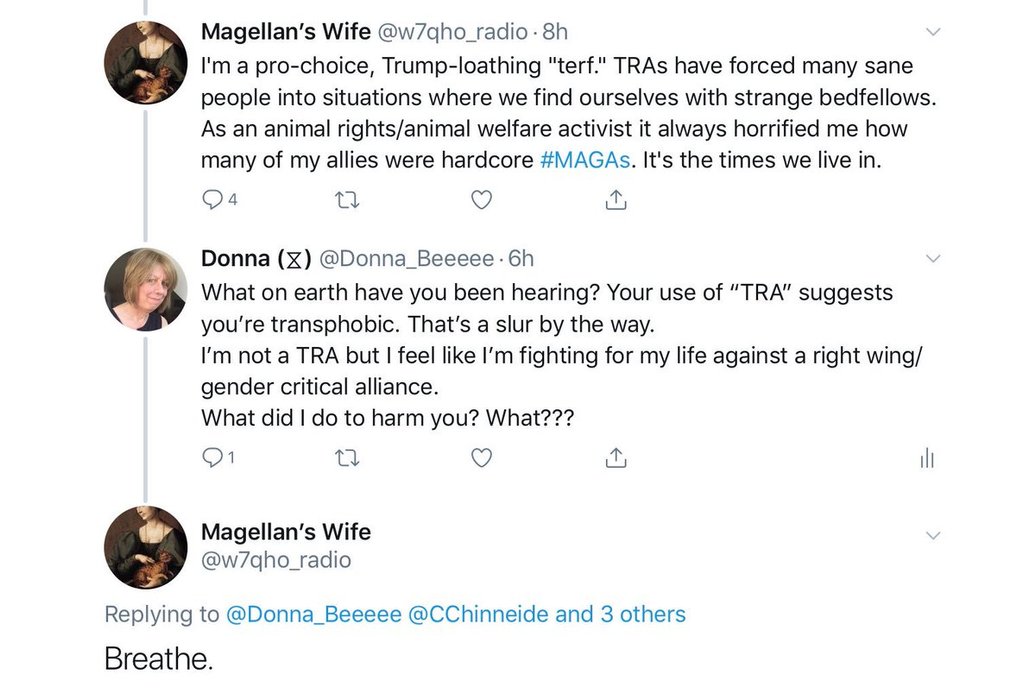This screenshot has width=1036, height=700.
Task: Retweet Magellan's Wife first tweet
Action: click(346, 200)
